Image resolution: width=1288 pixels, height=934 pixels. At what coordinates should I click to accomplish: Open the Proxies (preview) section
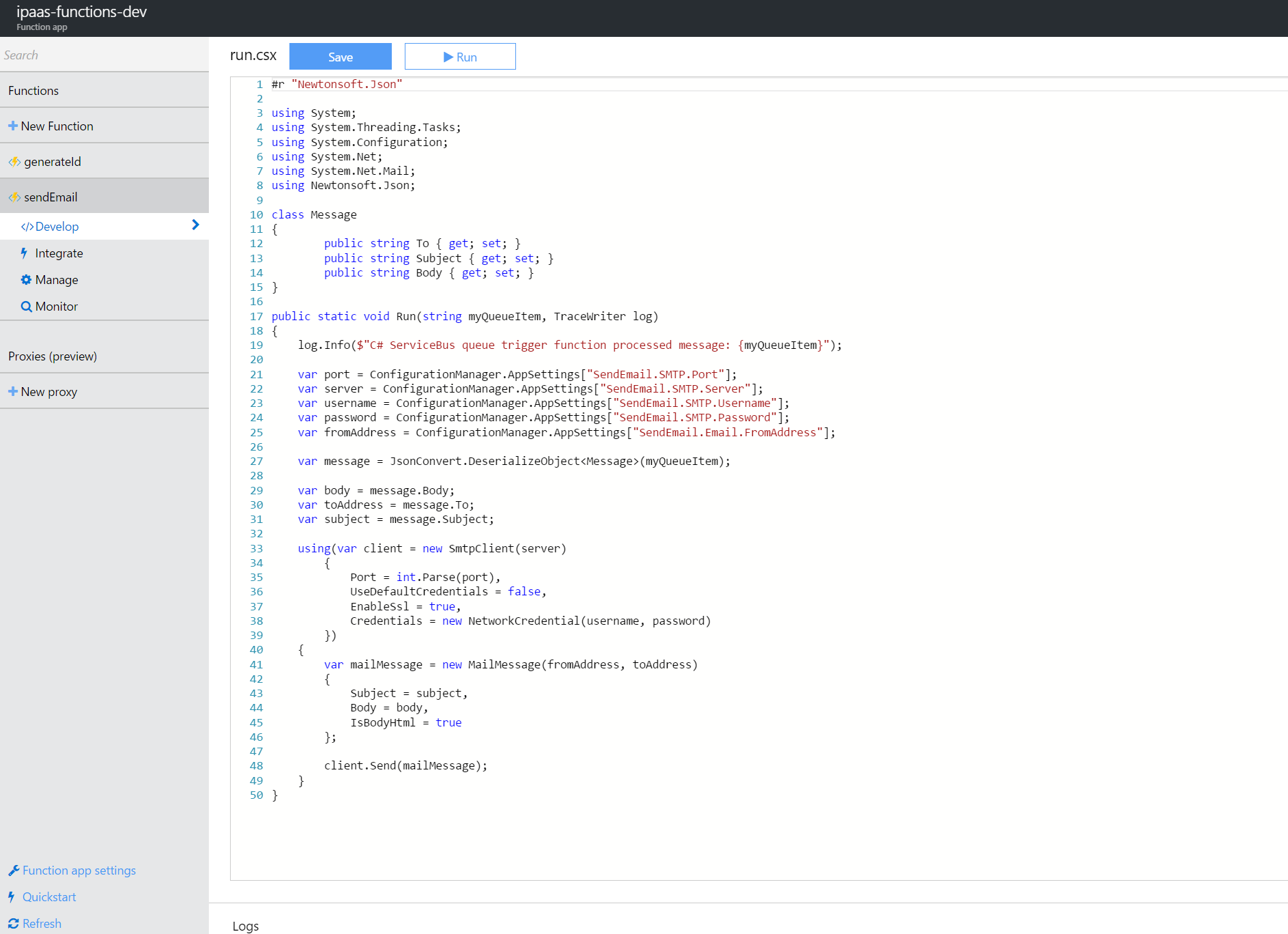tap(53, 356)
